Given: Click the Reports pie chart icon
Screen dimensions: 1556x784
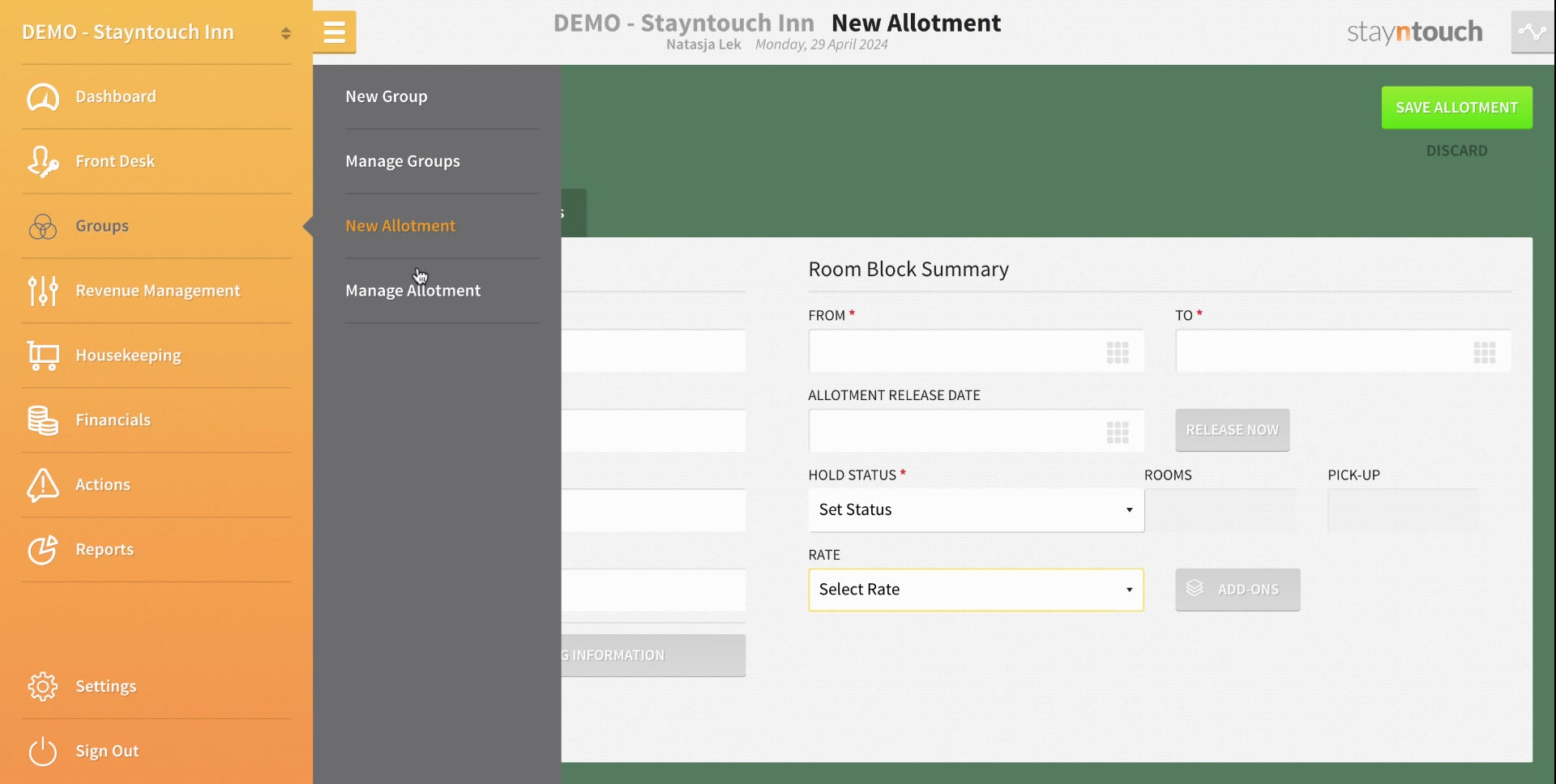Looking at the screenshot, I should pos(43,549).
